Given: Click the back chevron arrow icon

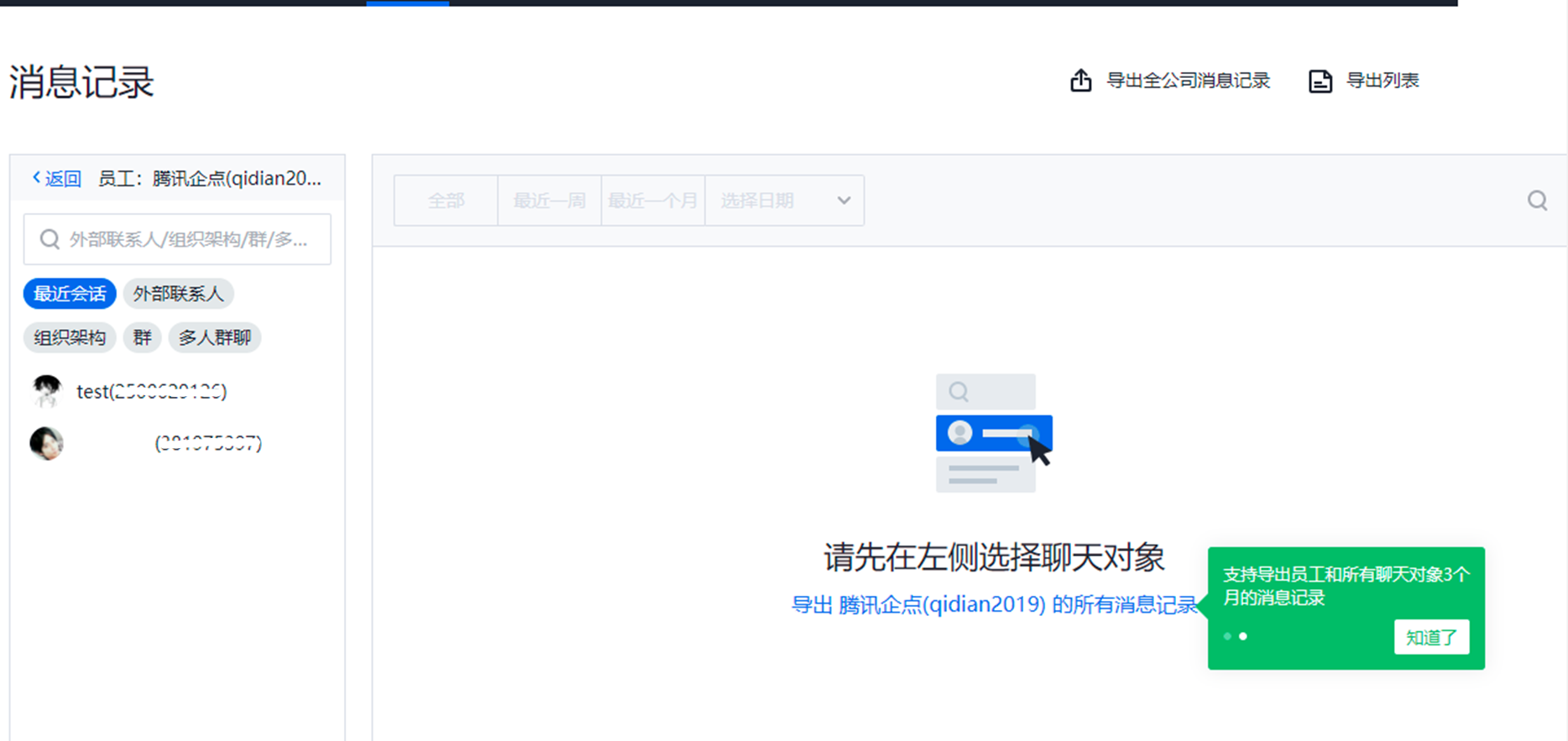Looking at the screenshot, I should 36,178.
